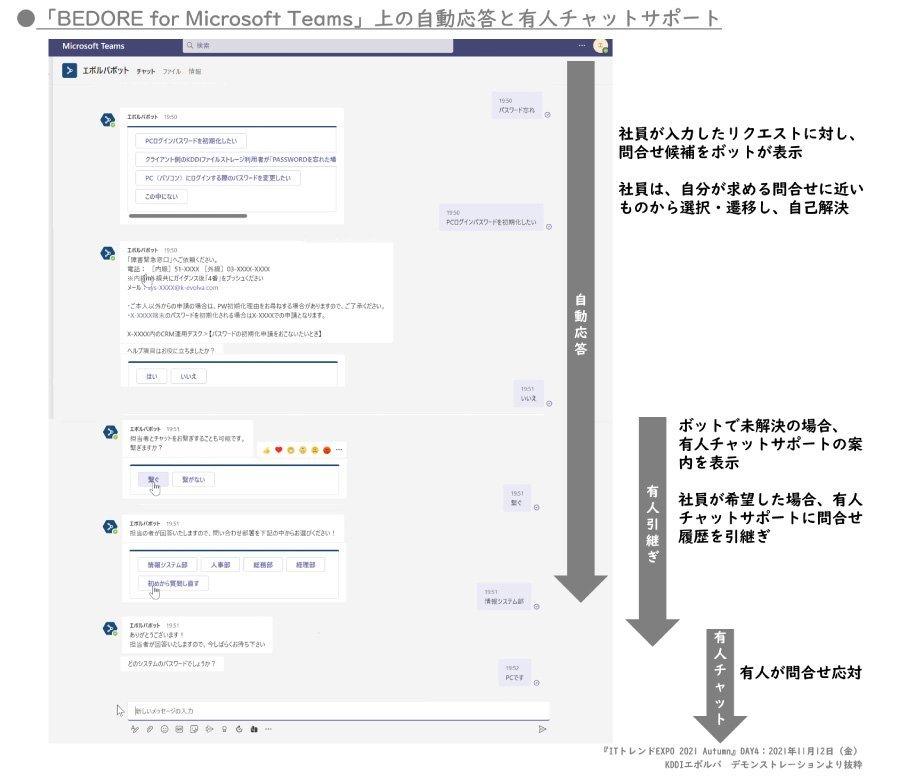React with thumbs-up on the chat message
This screenshot has width=900, height=777.
click(266, 450)
